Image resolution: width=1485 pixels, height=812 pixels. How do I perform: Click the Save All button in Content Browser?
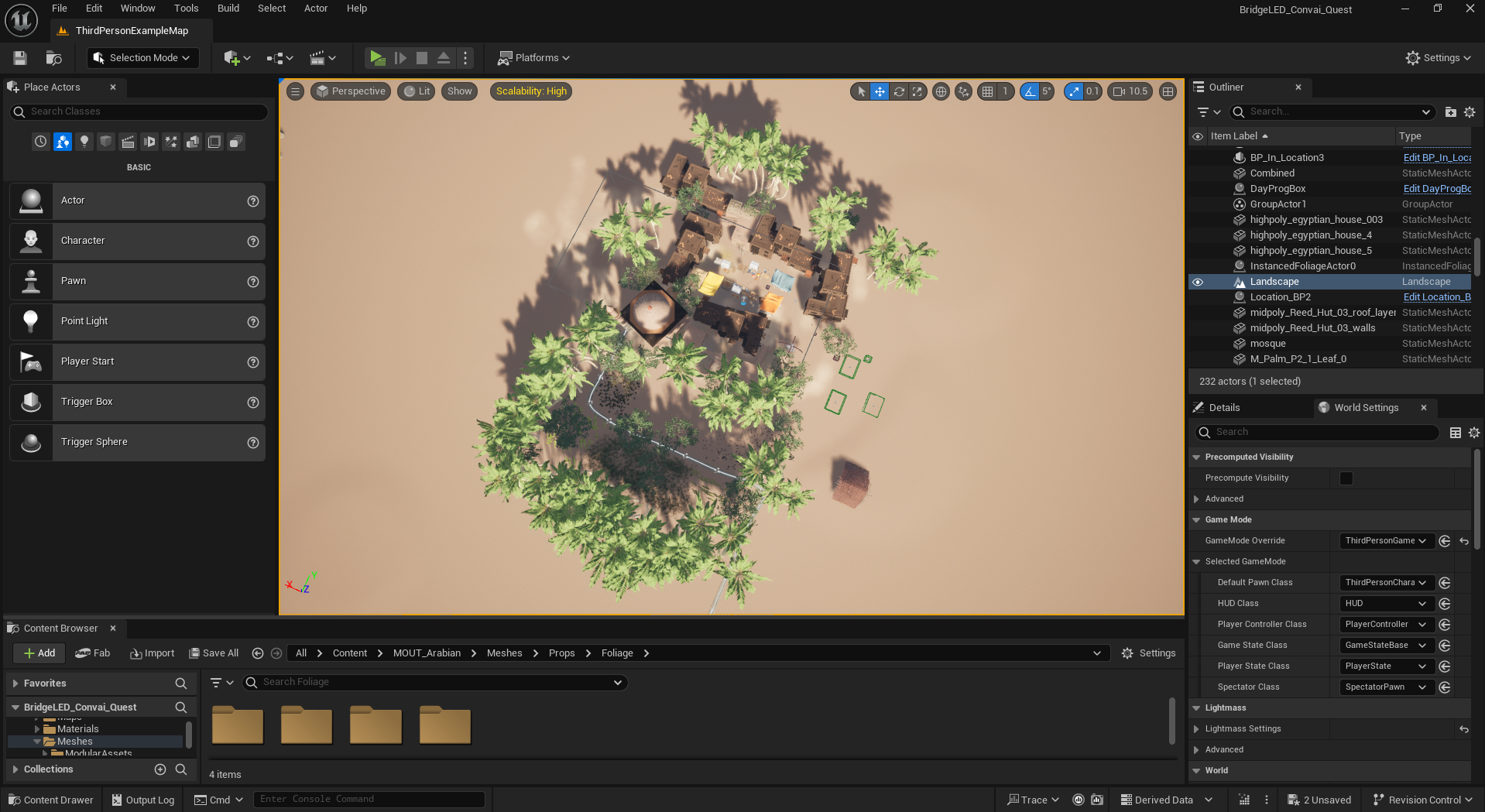(214, 653)
